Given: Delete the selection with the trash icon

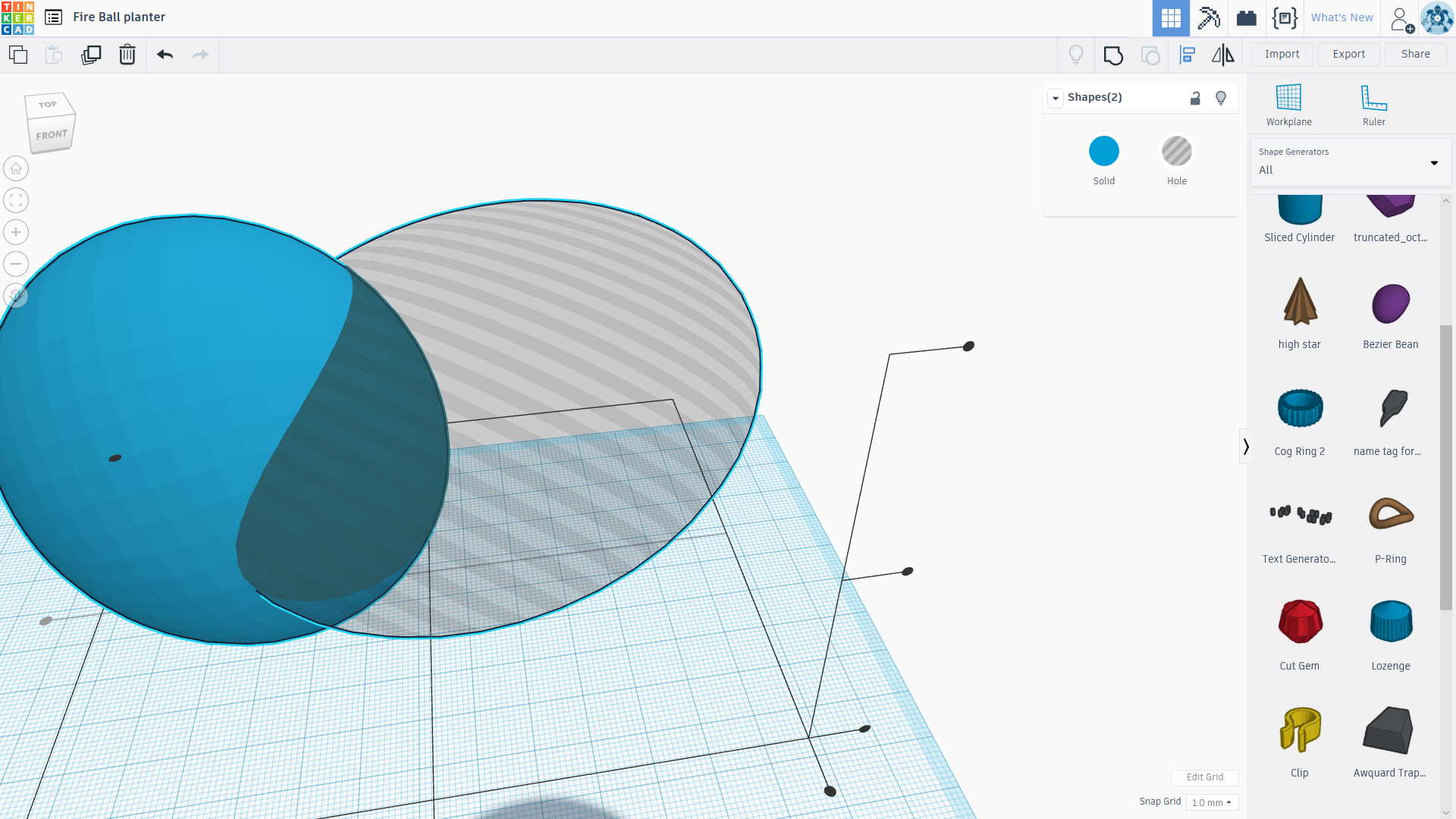Looking at the screenshot, I should (x=127, y=55).
